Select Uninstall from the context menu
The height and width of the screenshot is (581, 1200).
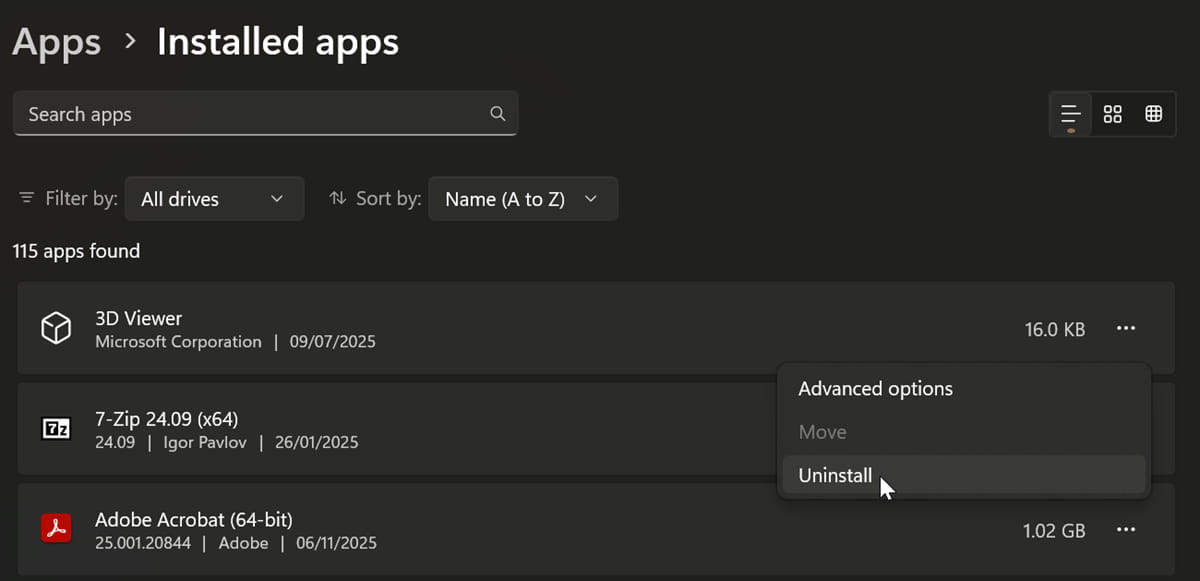(835, 475)
